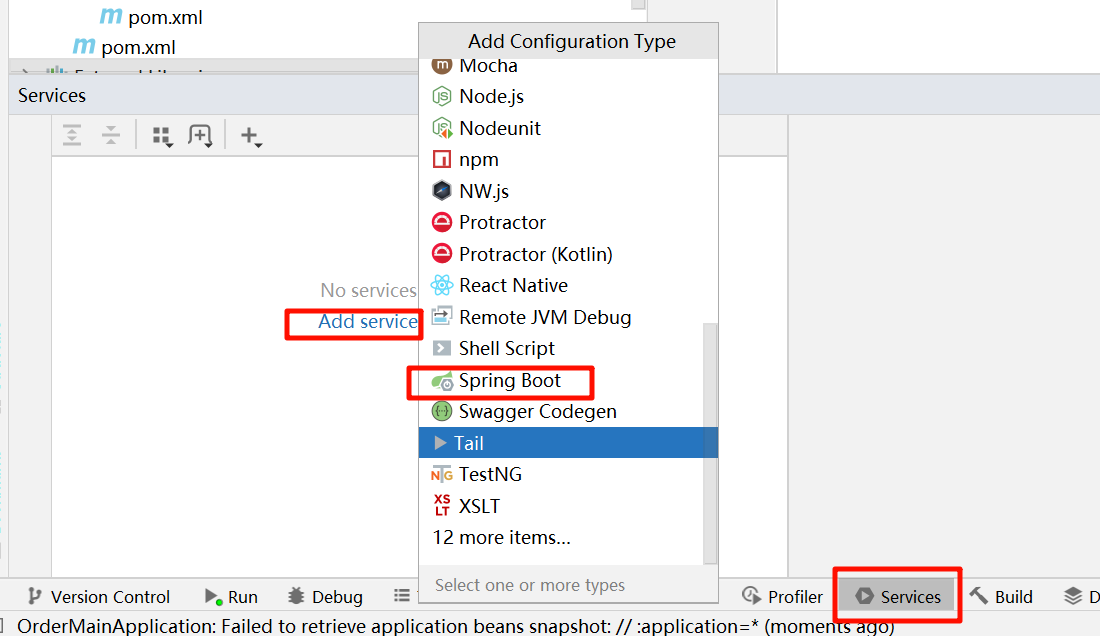
Task: Click the NW.js dark hexagon icon
Action: click(441, 191)
